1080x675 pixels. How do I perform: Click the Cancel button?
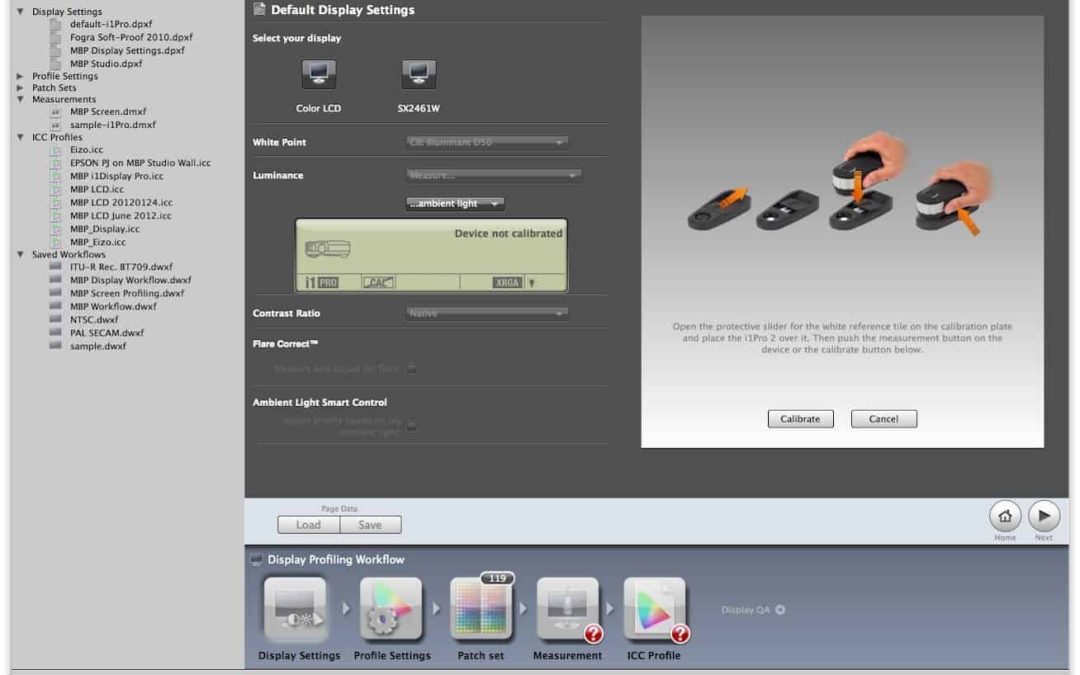[883, 419]
